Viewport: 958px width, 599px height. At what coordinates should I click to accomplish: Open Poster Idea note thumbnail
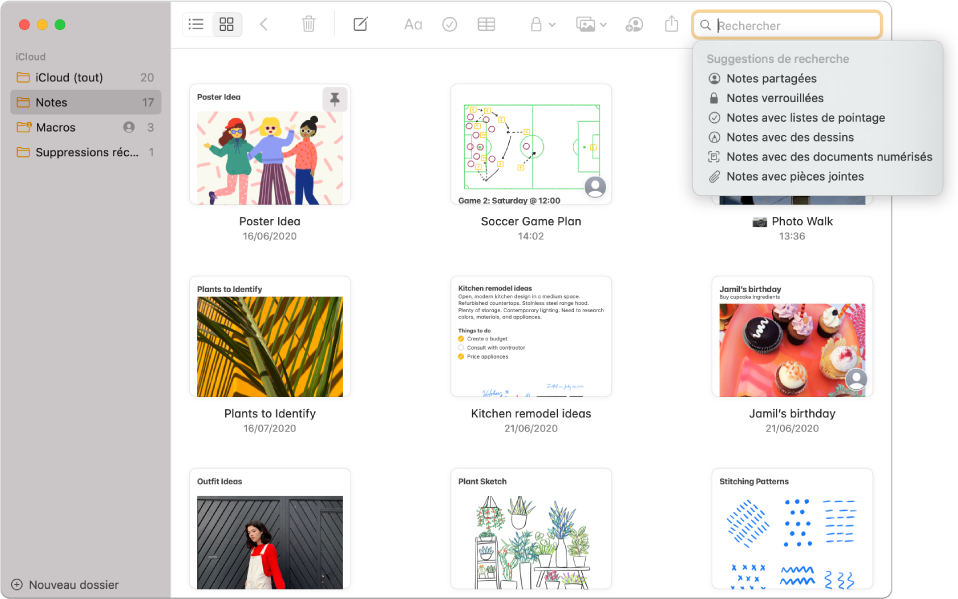[x=269, y=144]
